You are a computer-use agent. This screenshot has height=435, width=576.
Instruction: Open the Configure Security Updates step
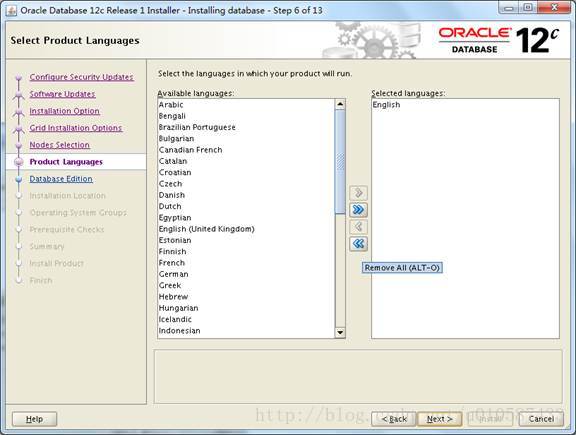82,77
